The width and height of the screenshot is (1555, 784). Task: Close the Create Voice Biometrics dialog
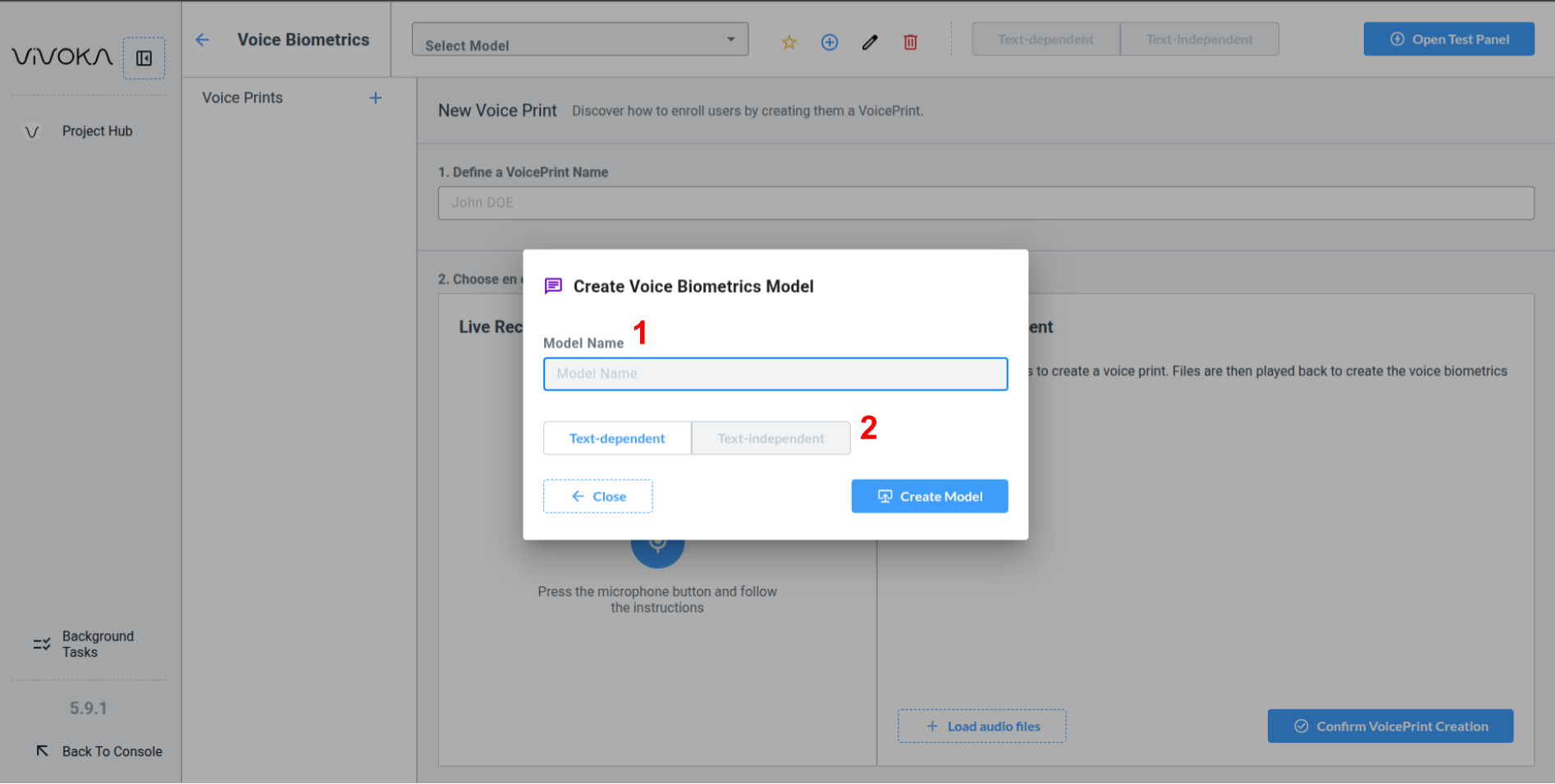[597, 496]
